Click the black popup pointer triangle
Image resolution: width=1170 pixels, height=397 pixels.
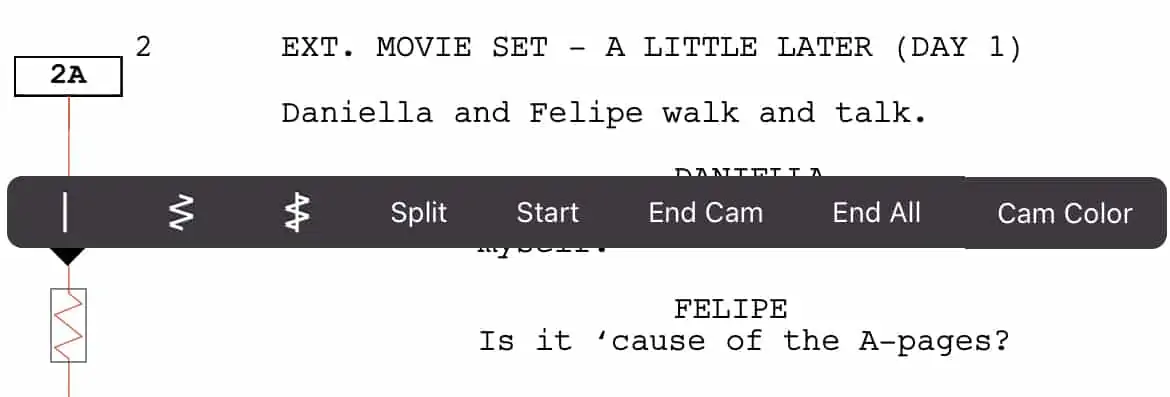pyautogui.click(x=68, y=257)
